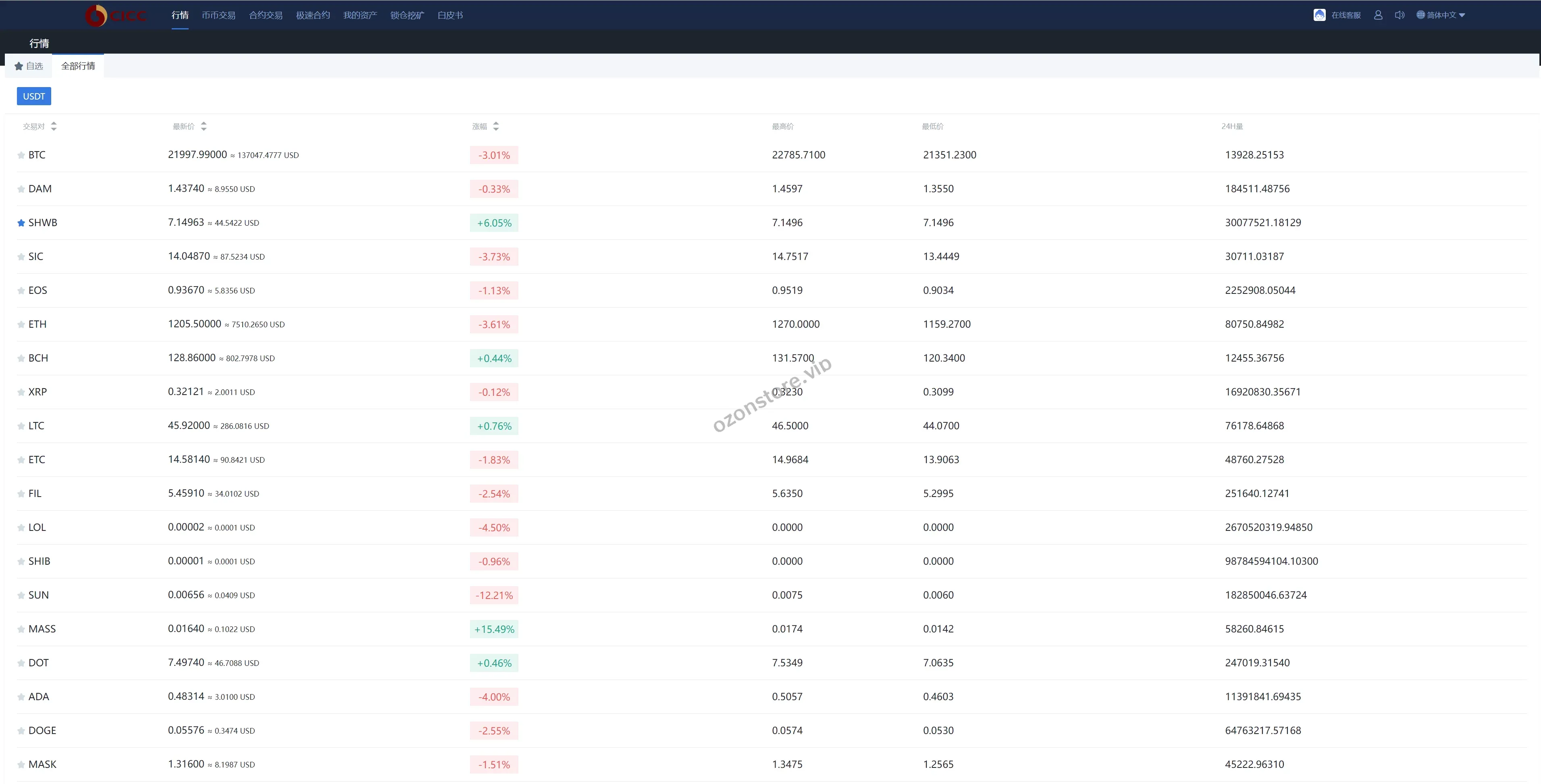
Task: Click the CICC logo icon
Action: point(96,16)
